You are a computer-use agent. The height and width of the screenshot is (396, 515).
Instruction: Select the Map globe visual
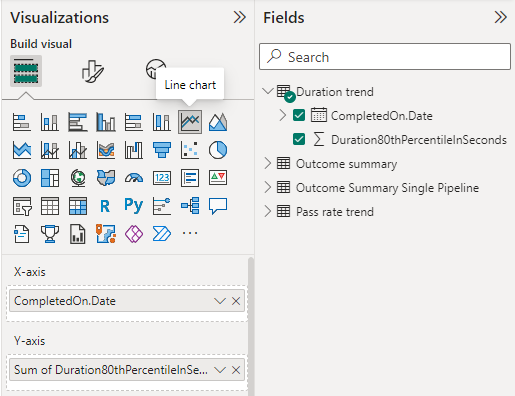[78, 178]
